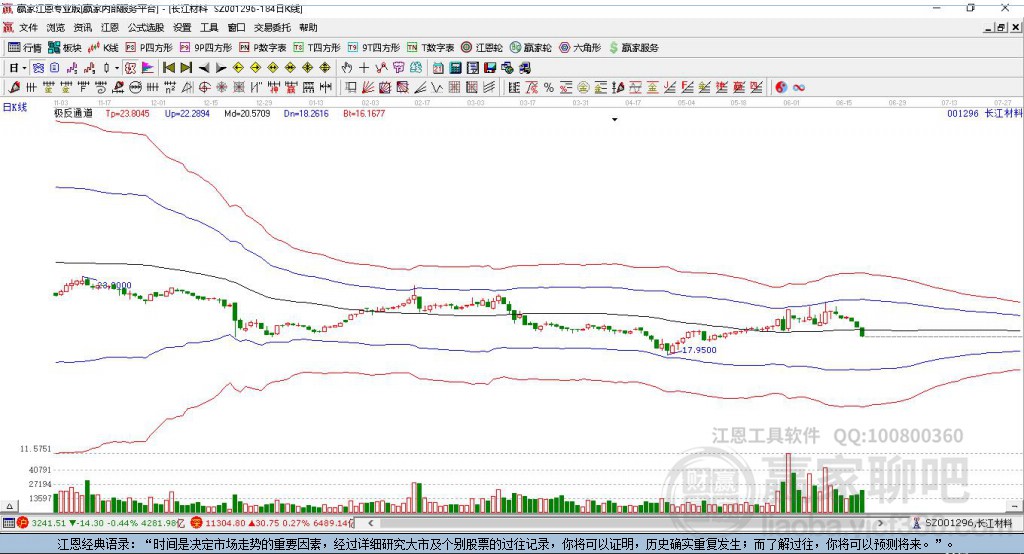Screen dimensions: 1024x554
Task: Open the 设置 menu
Action: (182, 27)
